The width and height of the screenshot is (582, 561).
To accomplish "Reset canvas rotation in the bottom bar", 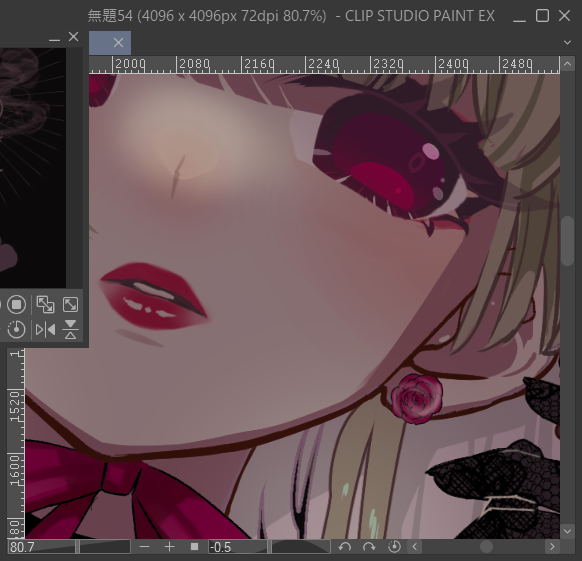I will pyautogui.click(x=394, y=547).
